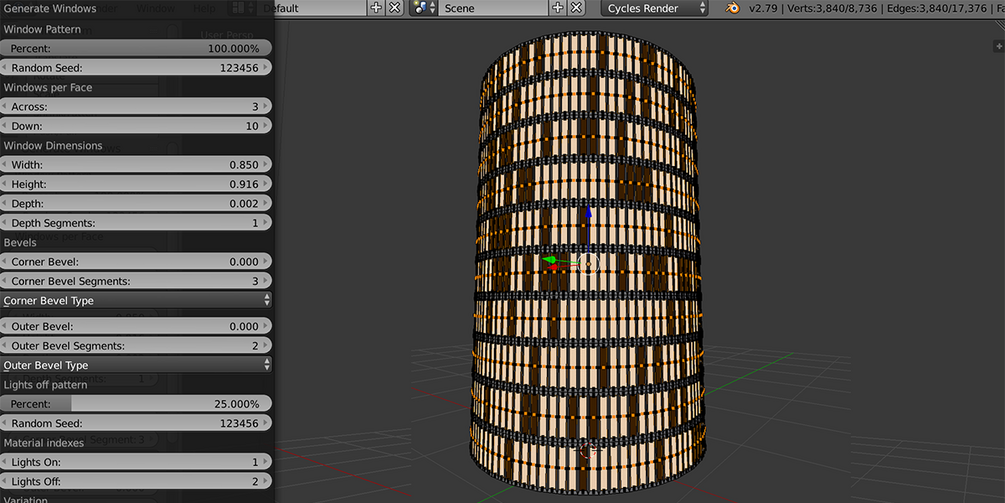
Task: Increase Outer Bevel with its right arrow
Action: (266, 326)
